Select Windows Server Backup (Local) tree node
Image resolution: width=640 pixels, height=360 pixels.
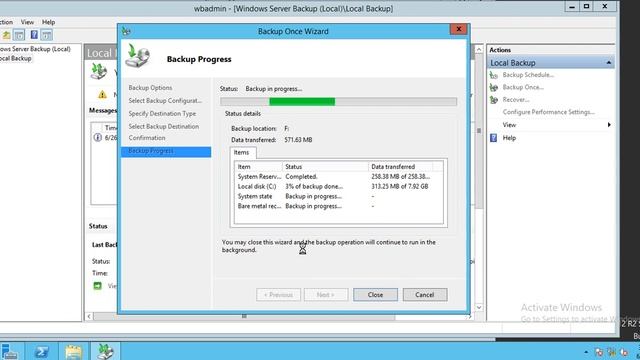35,49
